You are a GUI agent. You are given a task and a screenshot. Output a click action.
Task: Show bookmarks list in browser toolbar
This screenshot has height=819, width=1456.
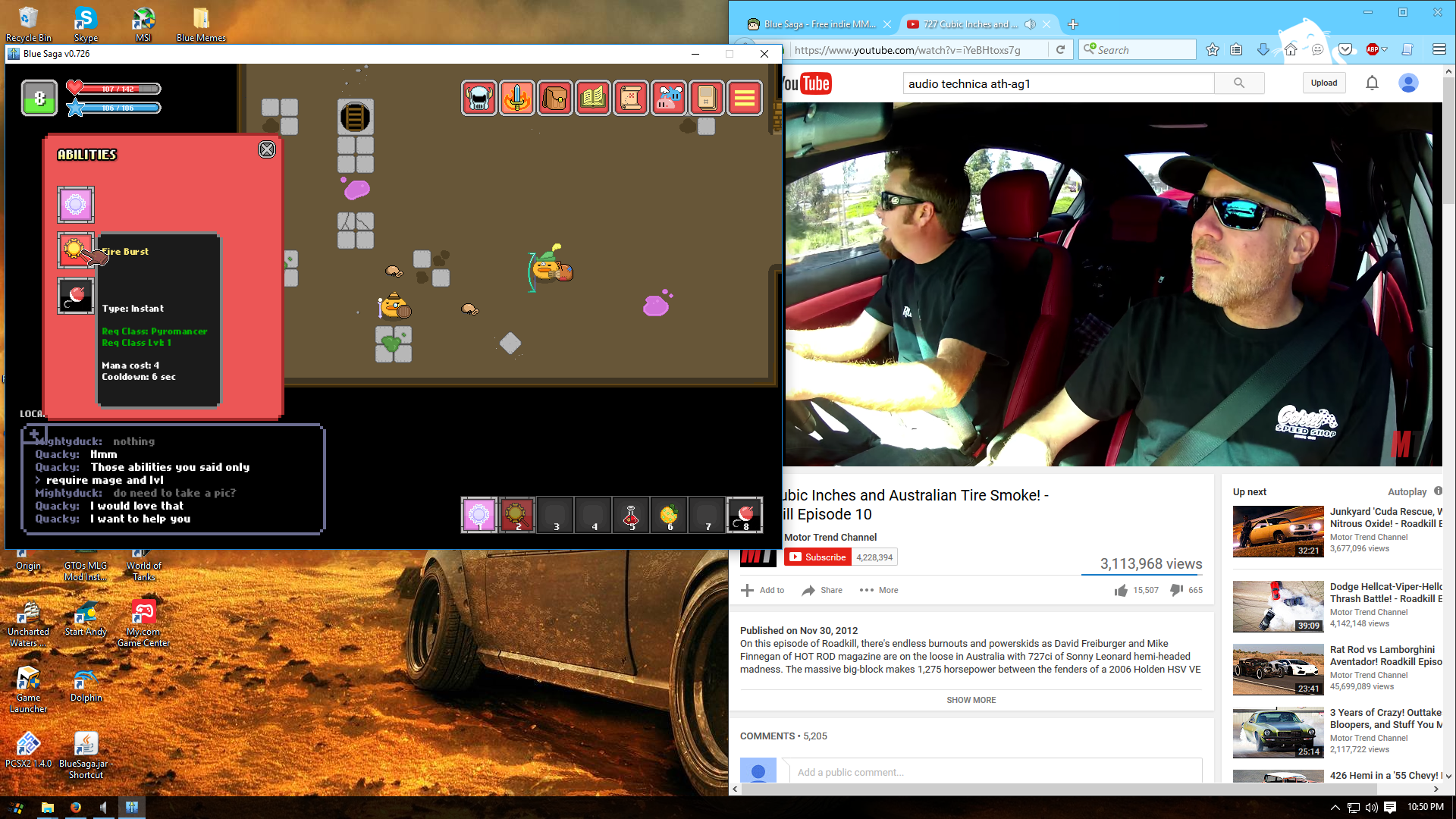[1236, 50]
